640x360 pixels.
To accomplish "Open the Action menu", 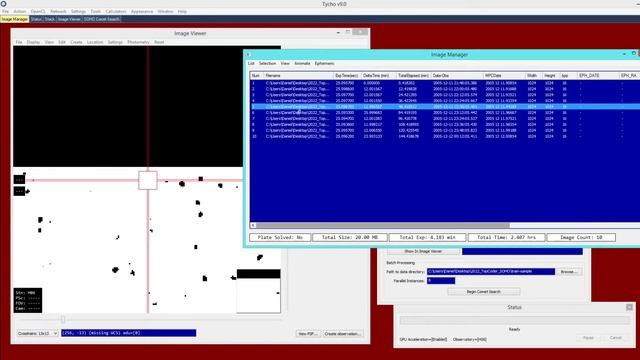I will (20, 11).
